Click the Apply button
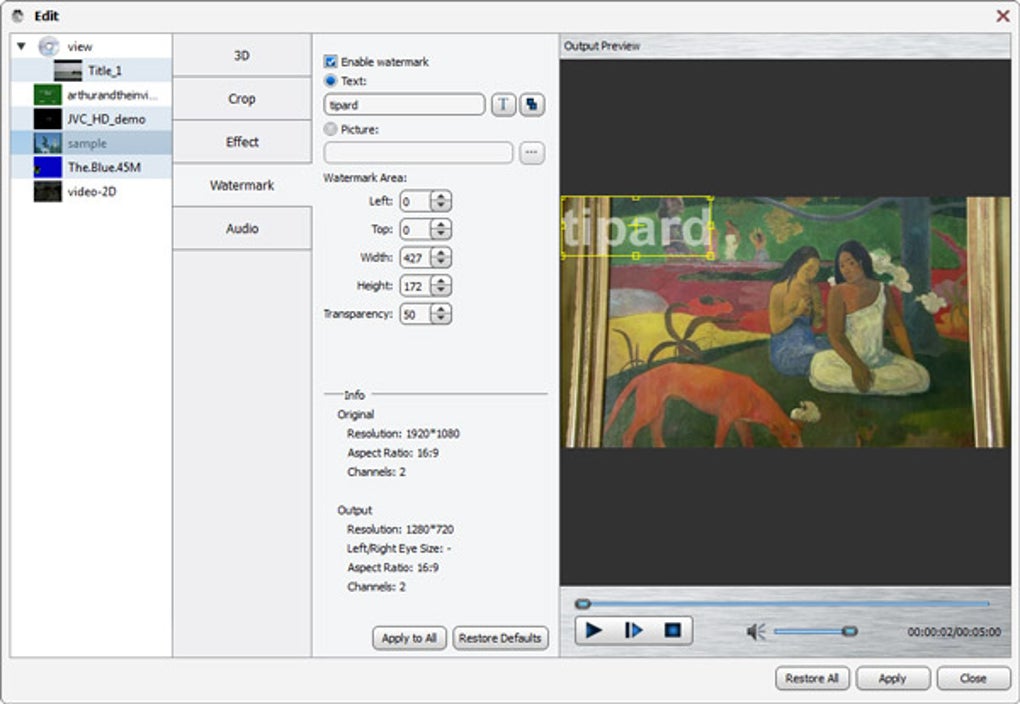 (x=892, y=678)
